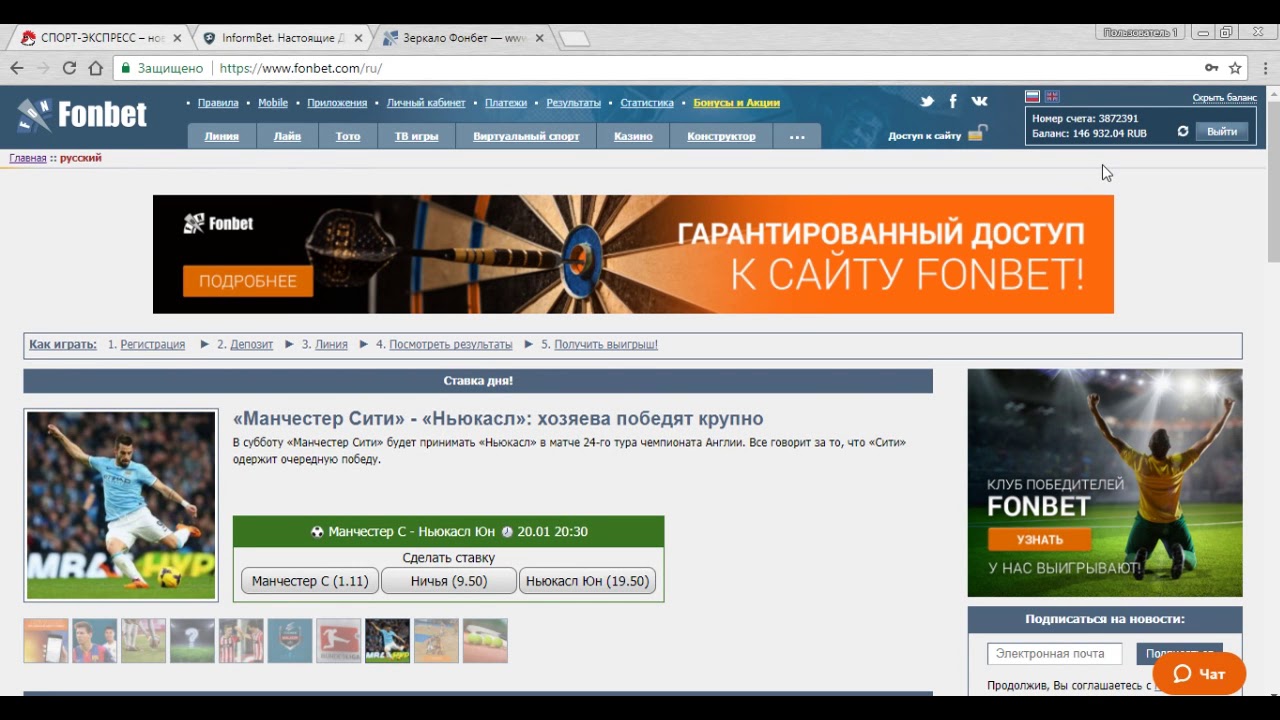This screenshot has height=720, width=1280.
Task: Click the padlock icon beside Доступ к сайту
Action: [977, 134]
